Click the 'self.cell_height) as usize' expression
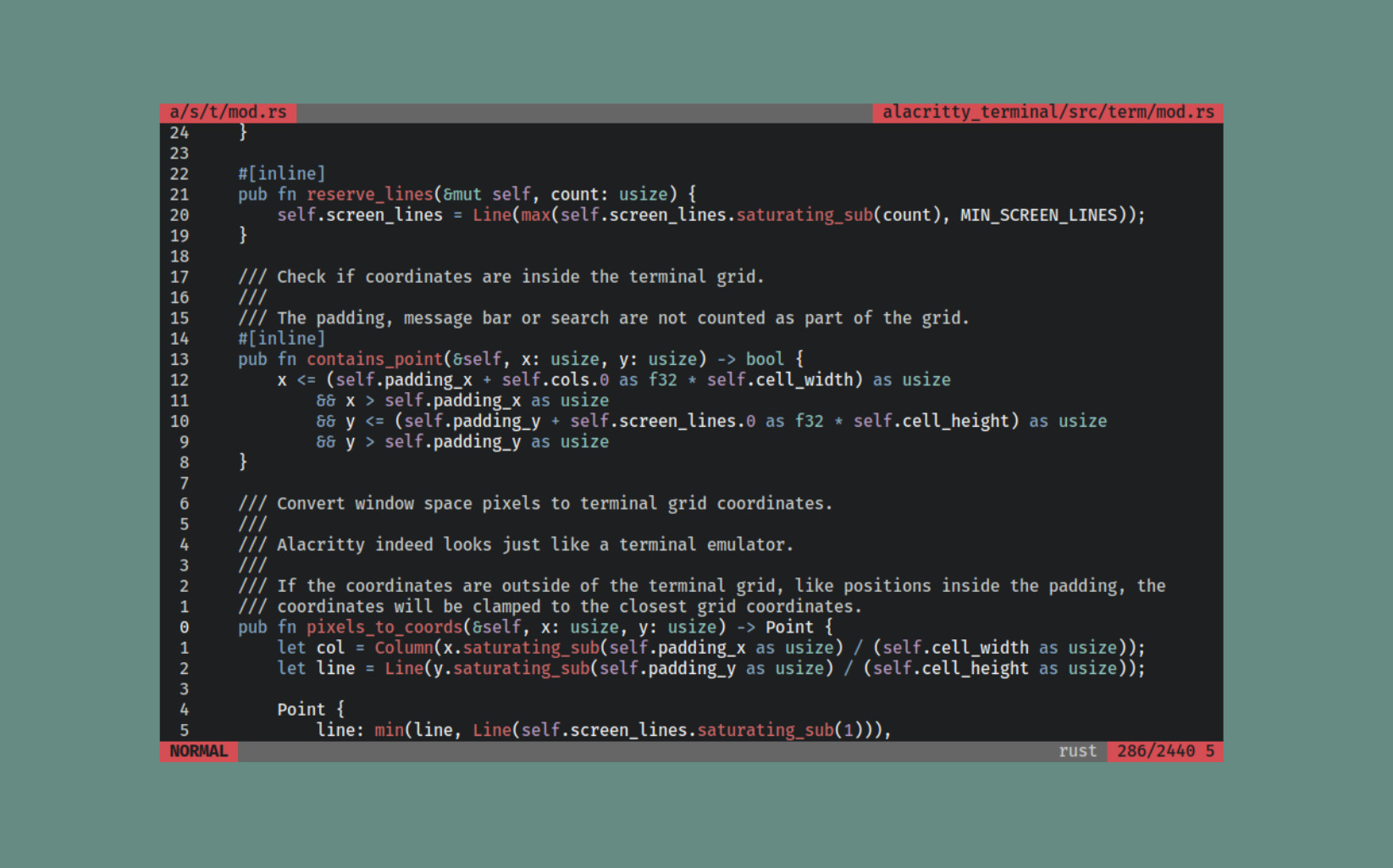Screen dimensions: 1393x868 980,421
